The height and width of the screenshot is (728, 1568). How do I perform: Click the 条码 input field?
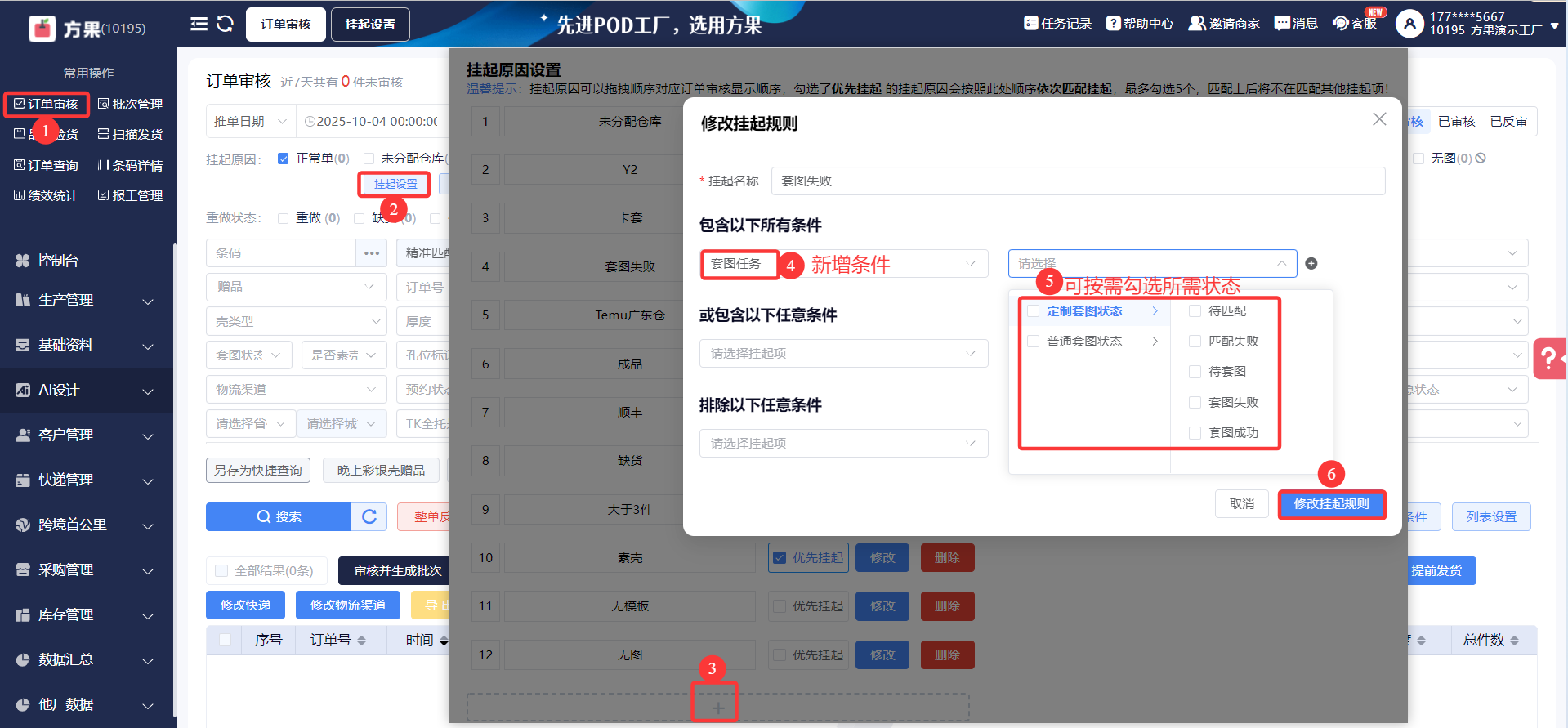pyautogui.click(x=280, y=253)
